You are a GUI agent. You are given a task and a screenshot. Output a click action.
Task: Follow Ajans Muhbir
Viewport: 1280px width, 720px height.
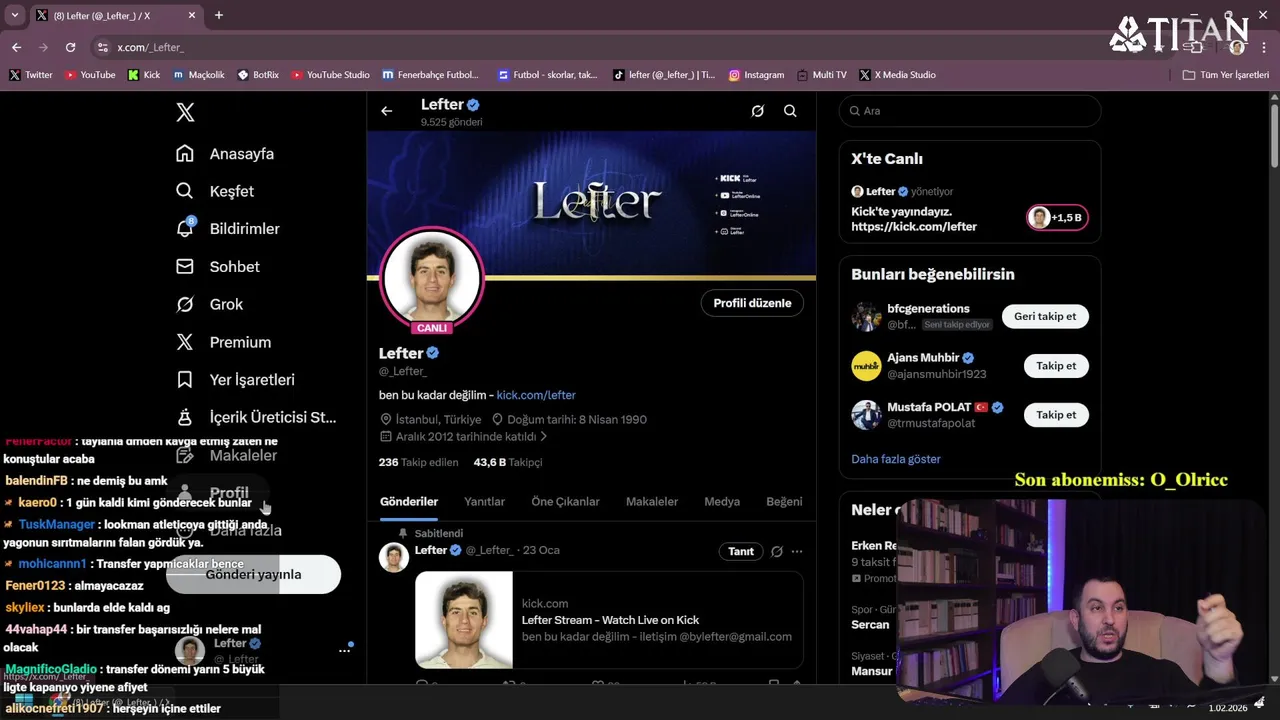point(1056,366)
